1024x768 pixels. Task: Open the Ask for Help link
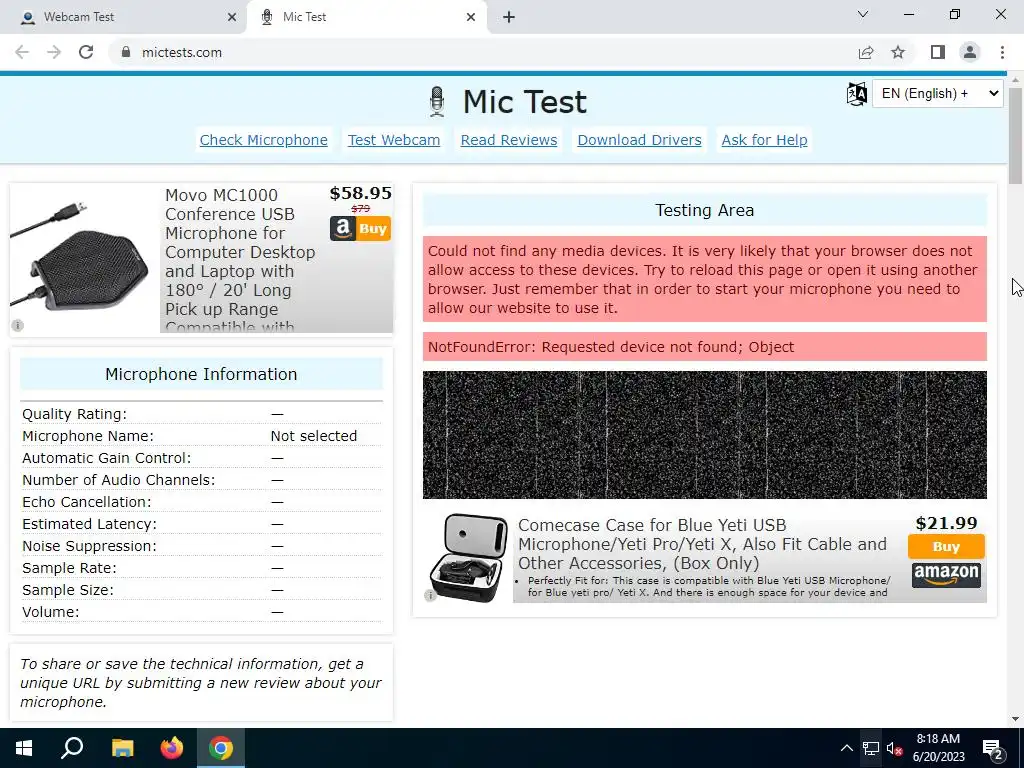pyautogui.click(x=765, y=140)
